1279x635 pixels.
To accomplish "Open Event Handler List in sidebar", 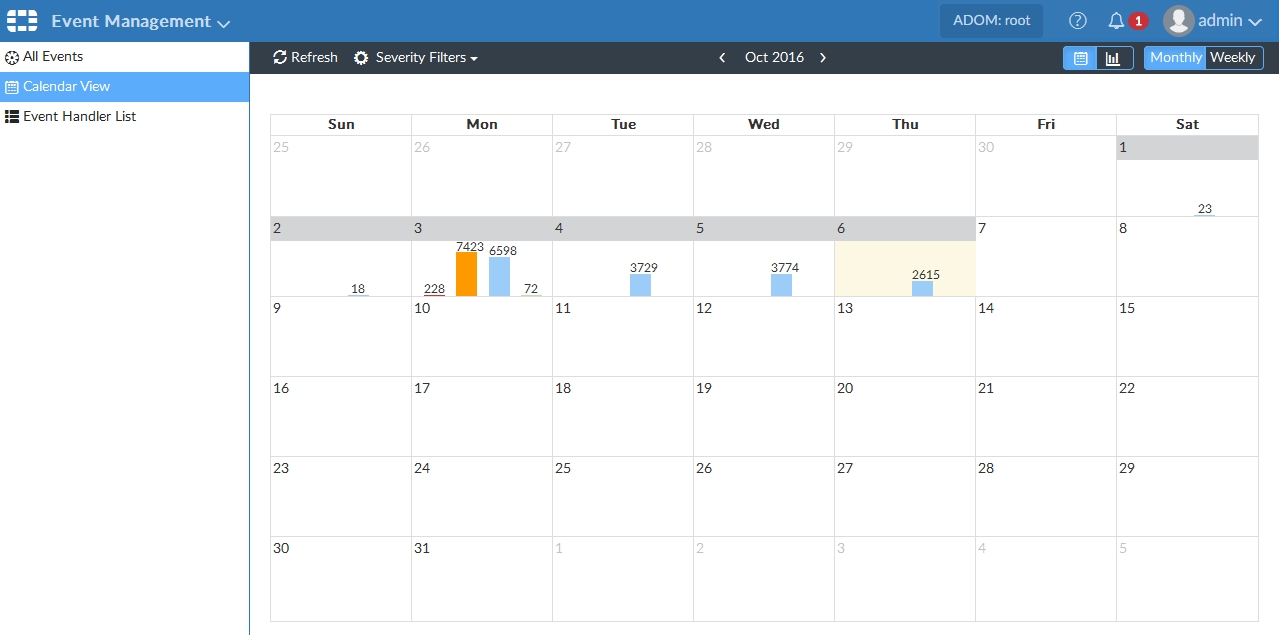I will click(124, 117).
